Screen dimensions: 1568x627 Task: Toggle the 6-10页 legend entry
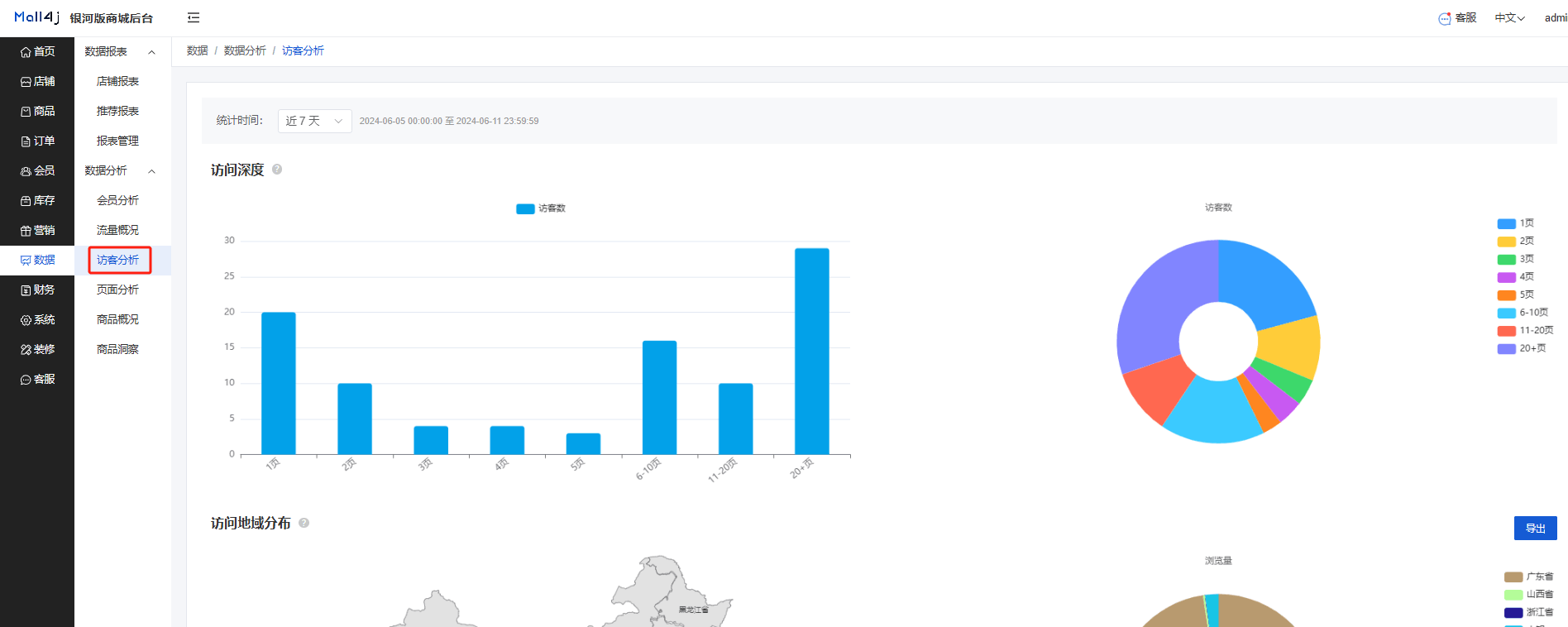pyautogui.click(x=1523, y=313)
